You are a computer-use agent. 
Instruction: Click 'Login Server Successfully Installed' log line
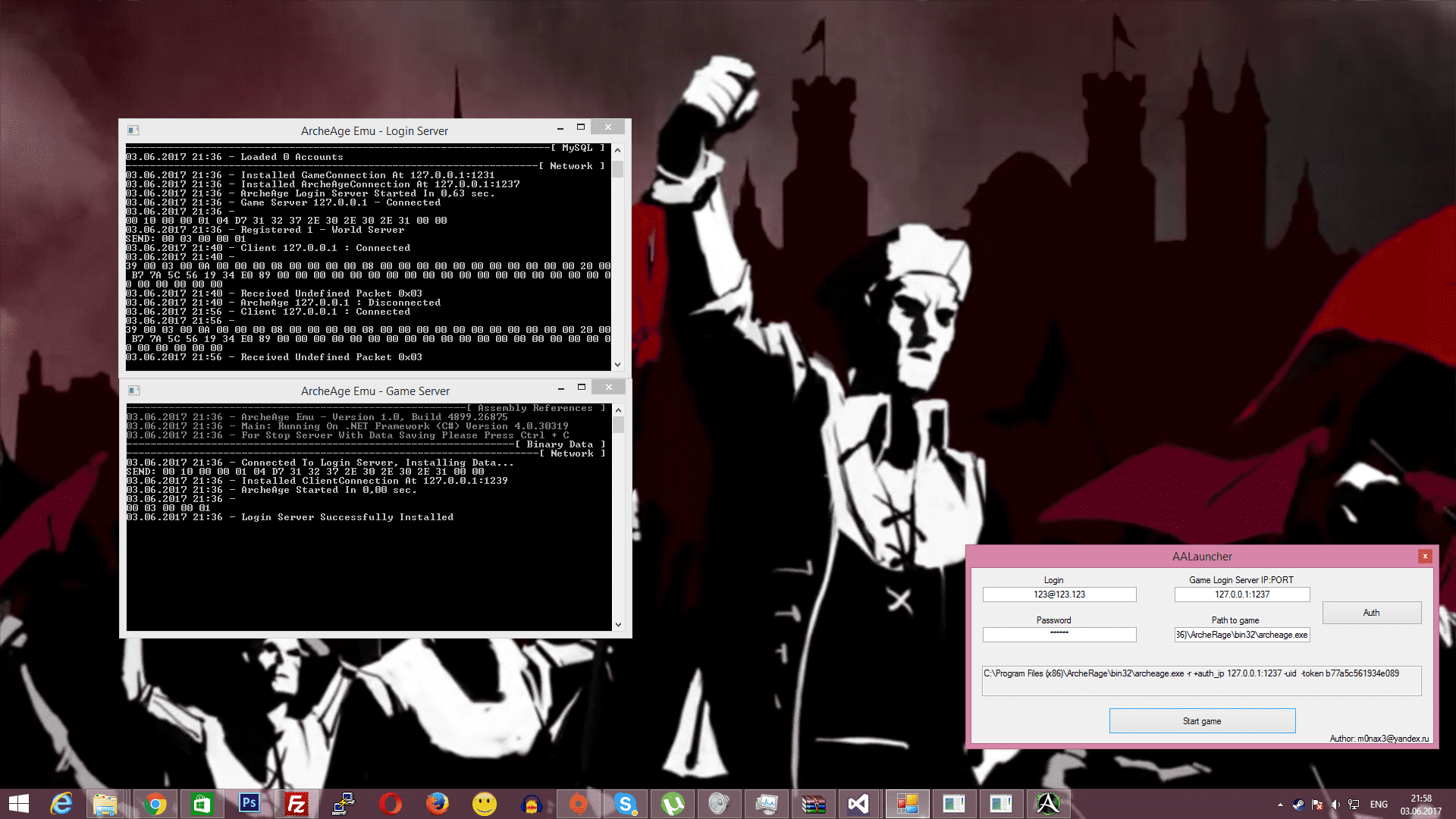click(347, 517)
